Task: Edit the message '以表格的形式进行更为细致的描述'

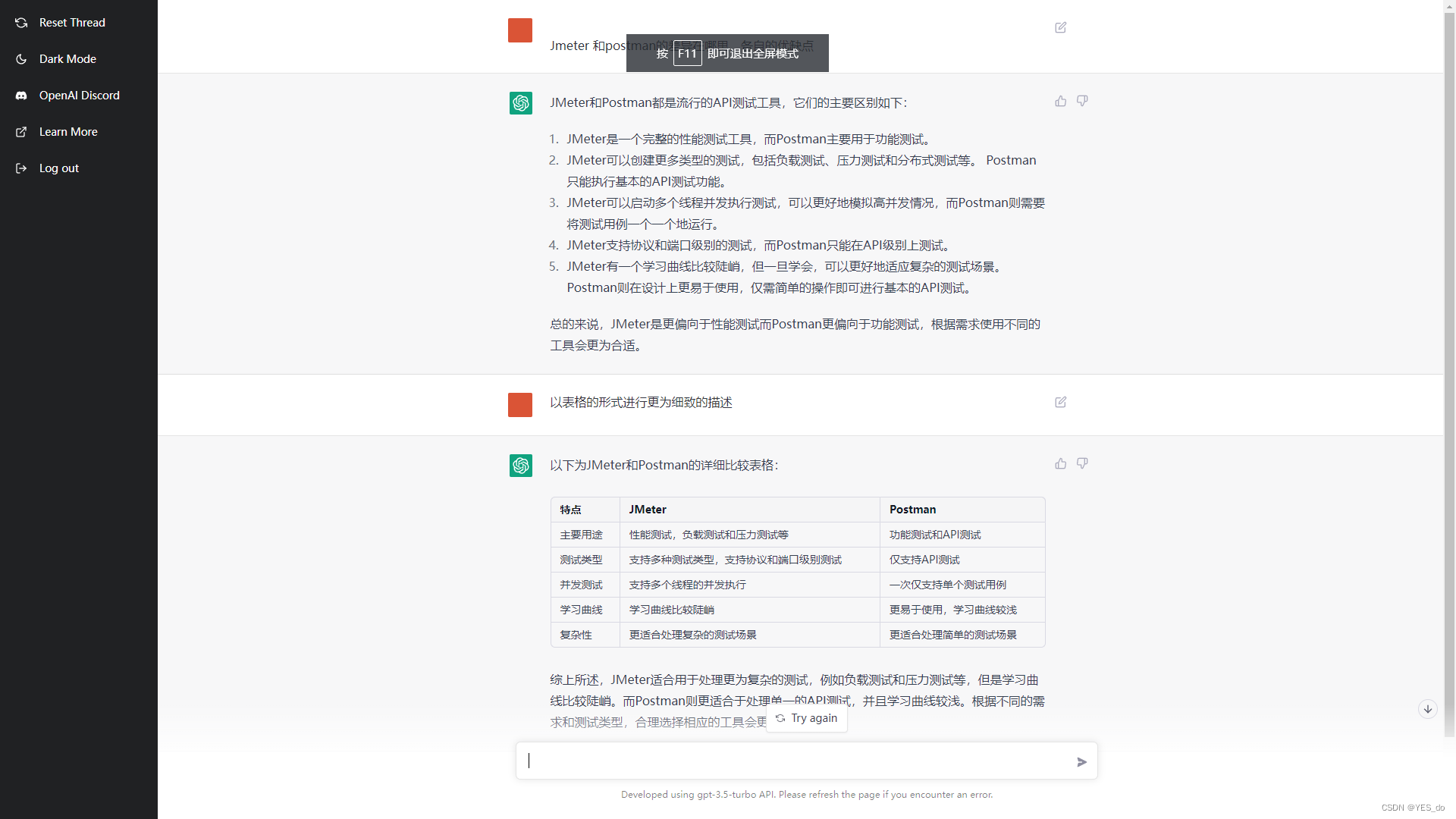Action: point(1060,402)
